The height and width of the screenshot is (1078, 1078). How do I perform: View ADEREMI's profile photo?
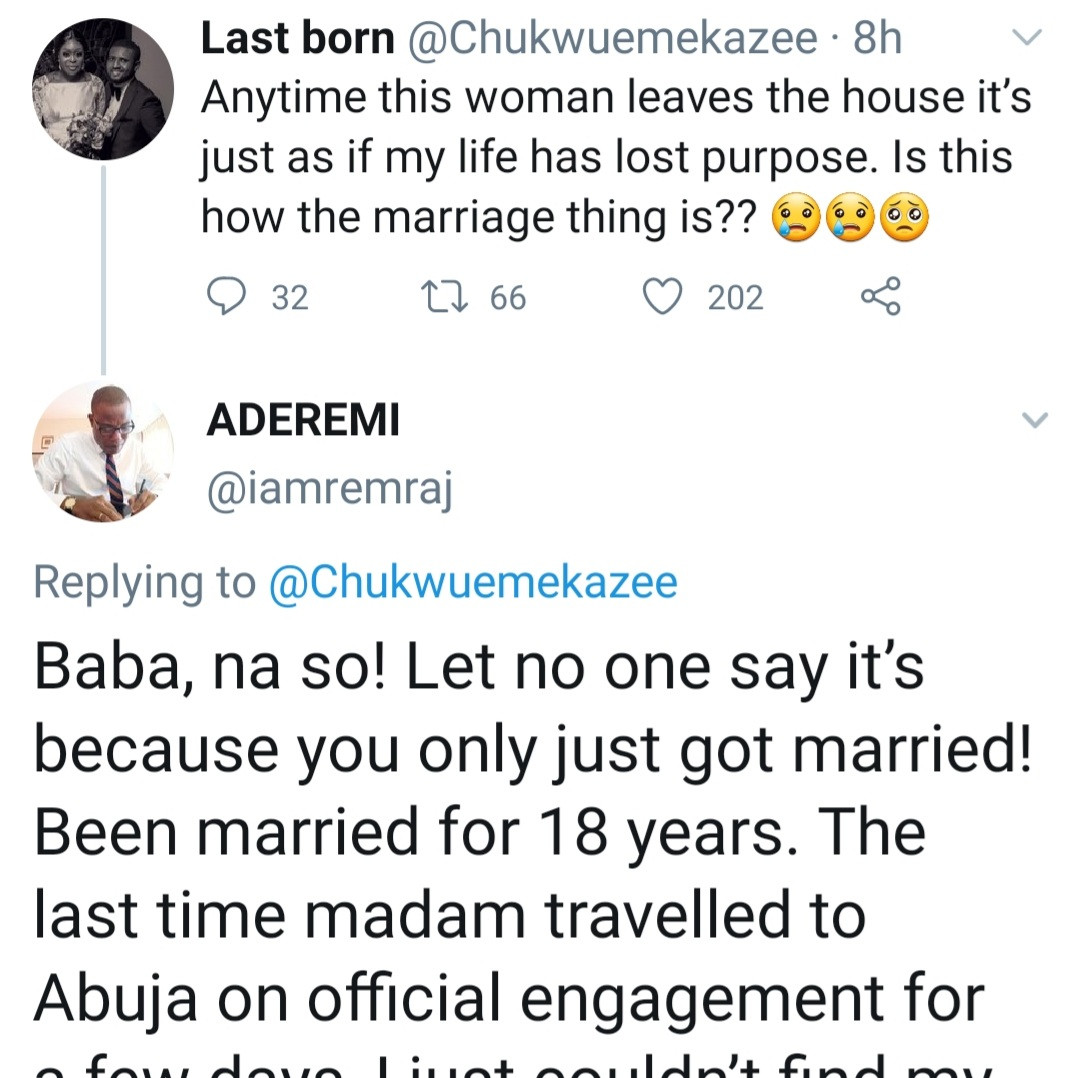pos(102,452)
